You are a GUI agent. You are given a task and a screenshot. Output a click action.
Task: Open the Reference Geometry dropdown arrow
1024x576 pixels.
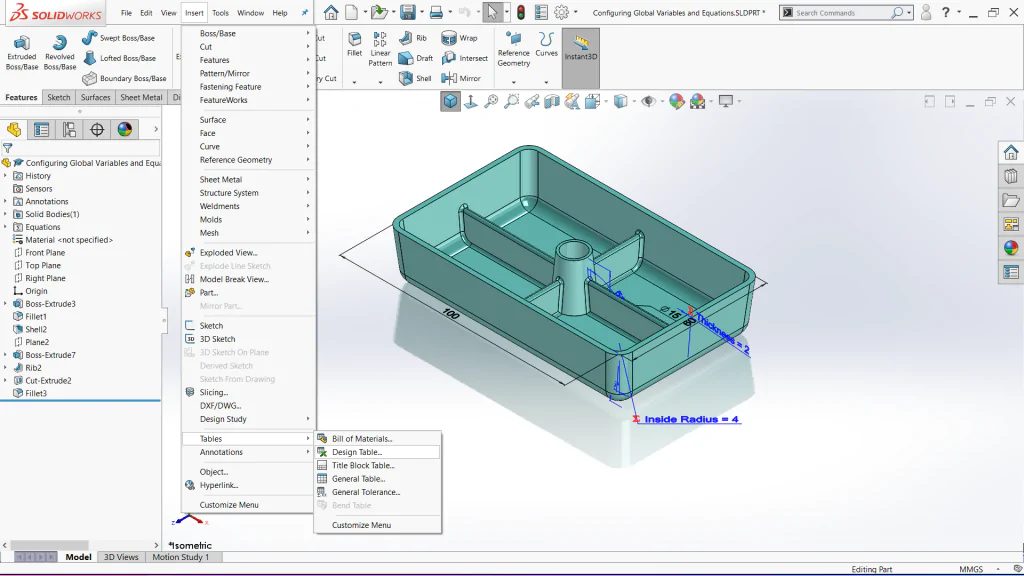click(x=513, y=82)
